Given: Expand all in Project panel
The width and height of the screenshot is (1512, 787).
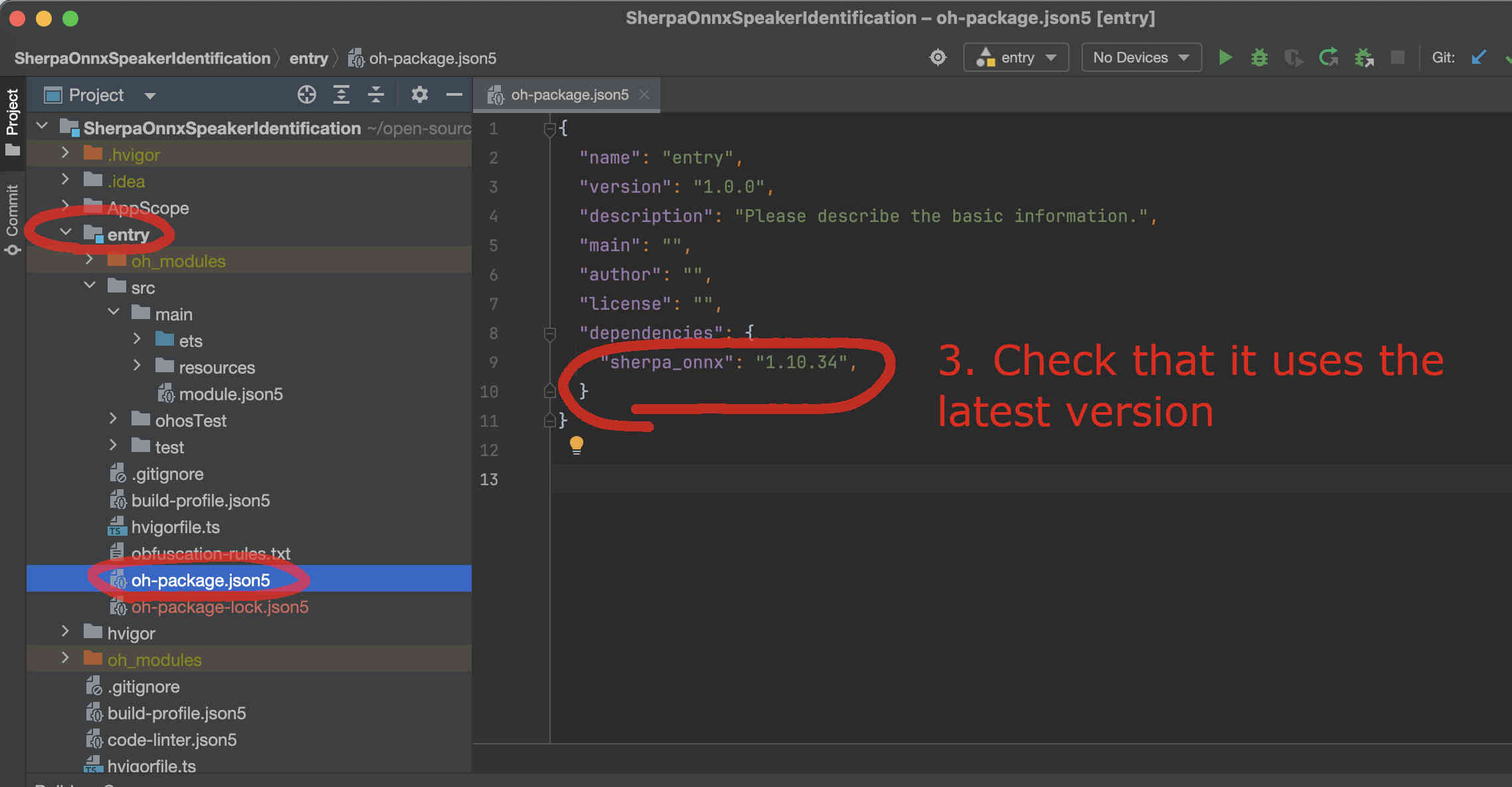Looking at the screenshot, I should (x=341, y=95).
